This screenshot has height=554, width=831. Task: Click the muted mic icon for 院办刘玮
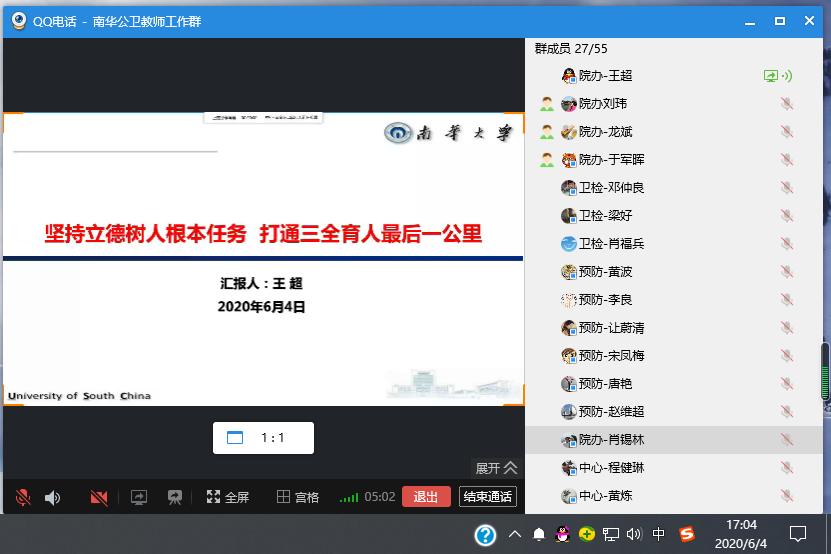pyautogui.click(x=787, y=104)
